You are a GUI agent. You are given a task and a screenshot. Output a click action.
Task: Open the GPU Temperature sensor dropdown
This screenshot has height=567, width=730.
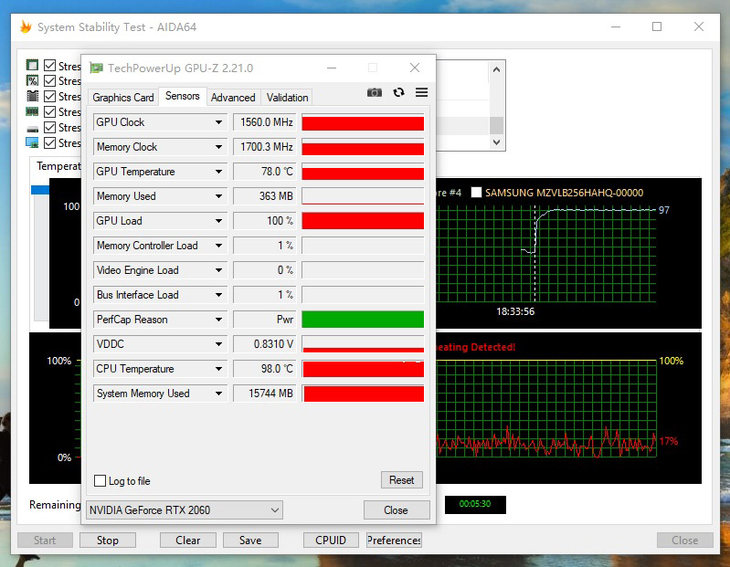[x=218, y=171]
